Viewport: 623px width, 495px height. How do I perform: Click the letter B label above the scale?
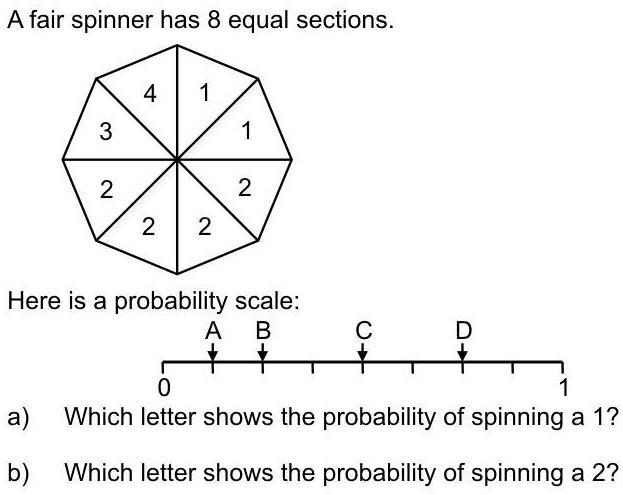tap(263, 330)
